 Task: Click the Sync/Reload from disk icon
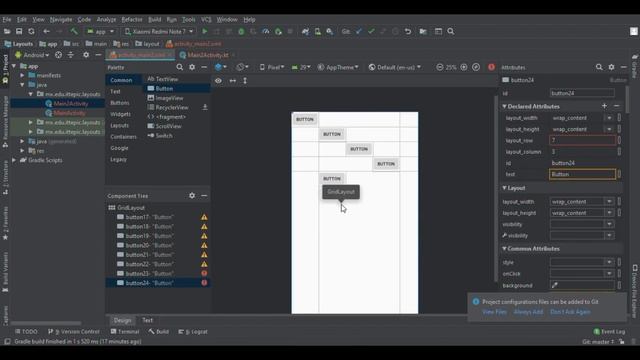coord(31,31)
